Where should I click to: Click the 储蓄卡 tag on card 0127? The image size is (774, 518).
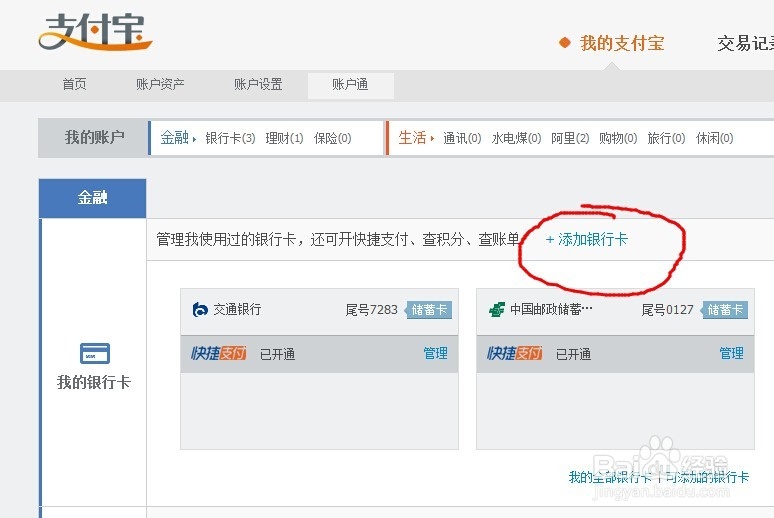725,310
